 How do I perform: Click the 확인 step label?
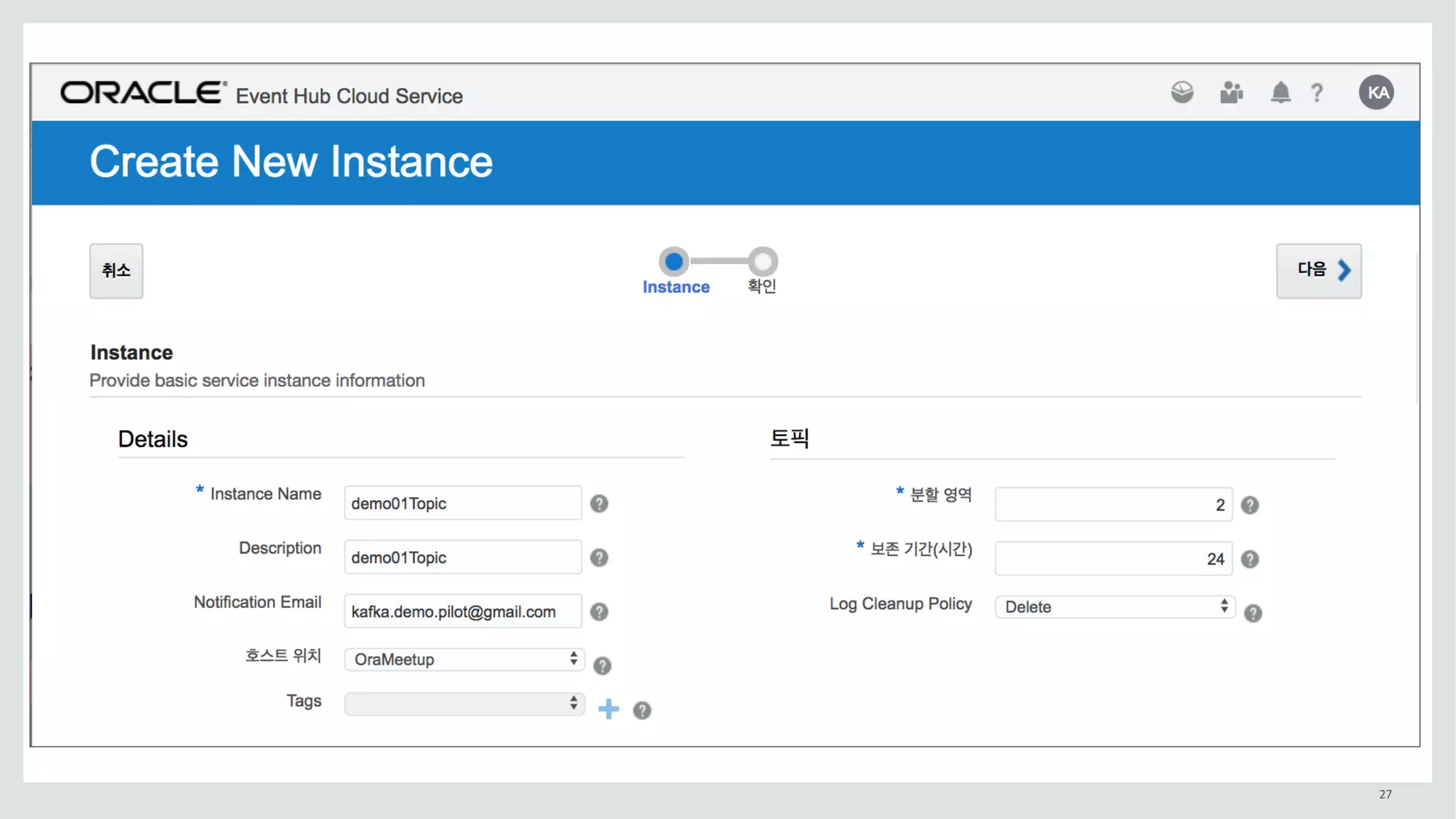pos(761,287)
